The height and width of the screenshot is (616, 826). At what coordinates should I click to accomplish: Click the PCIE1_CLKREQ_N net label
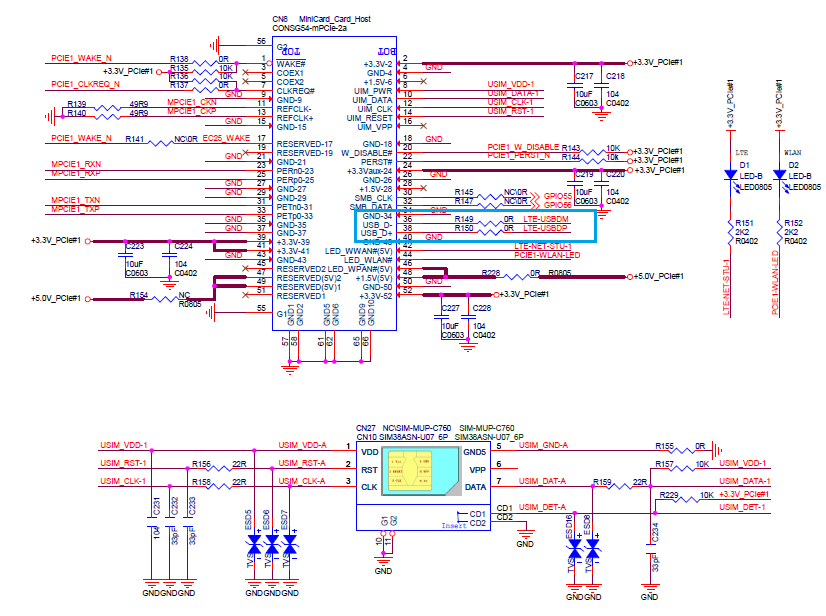click(85, 84)
